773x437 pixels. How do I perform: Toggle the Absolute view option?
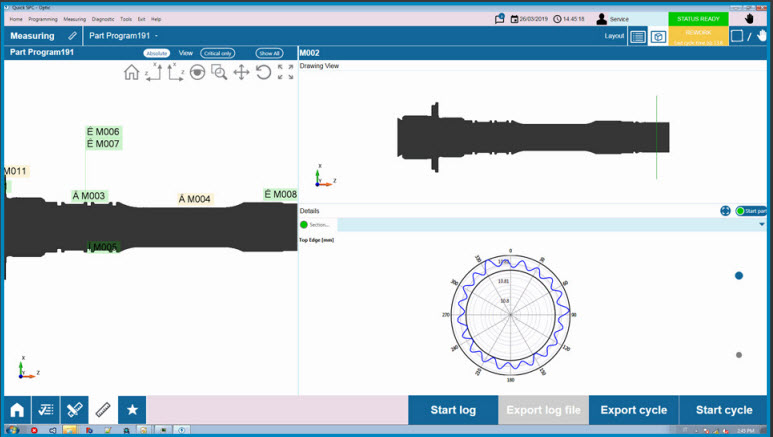pos(157,53)
